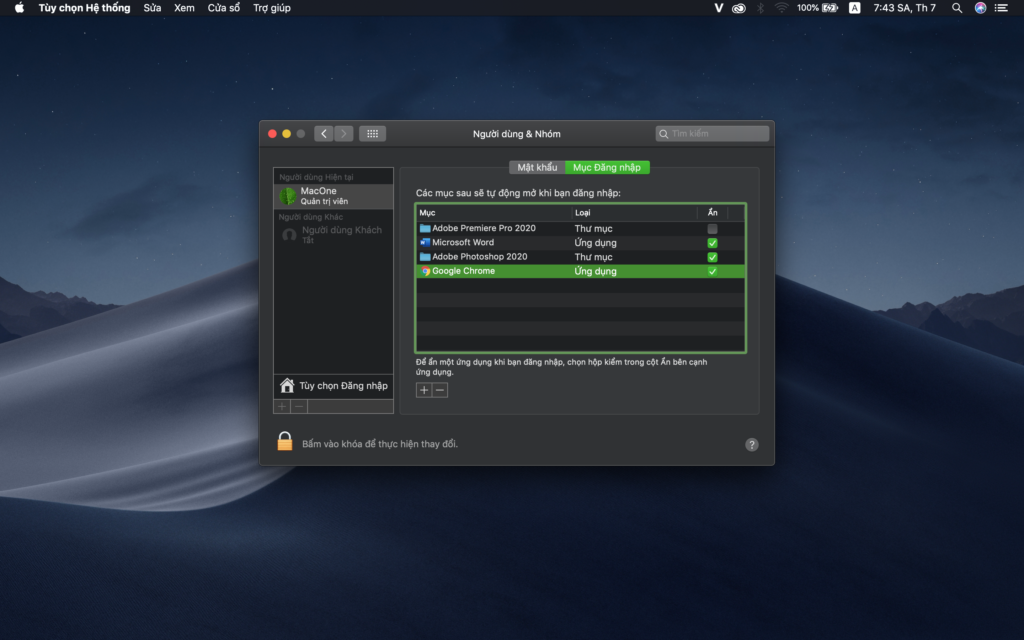Select the Adobe Premiere Pro 2020 row

[581, 229]
